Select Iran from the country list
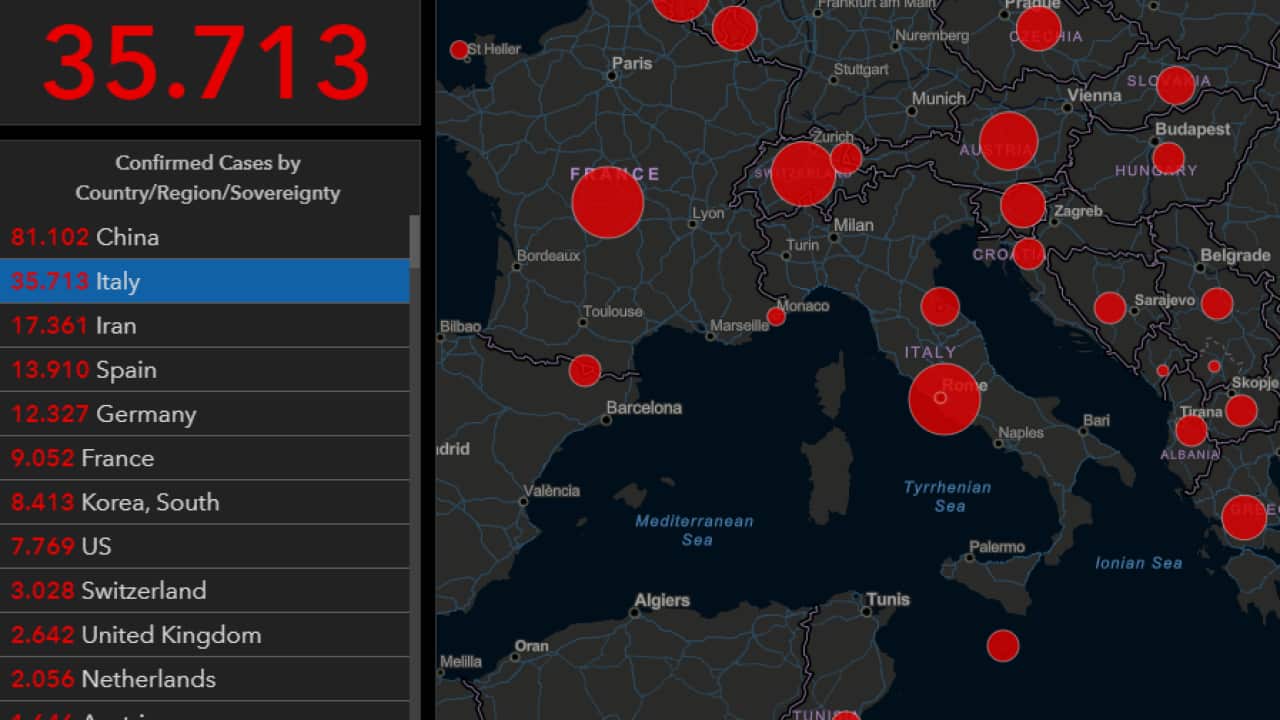Image resolution: width=1280 pixels, height=720 pixels. 204,325
